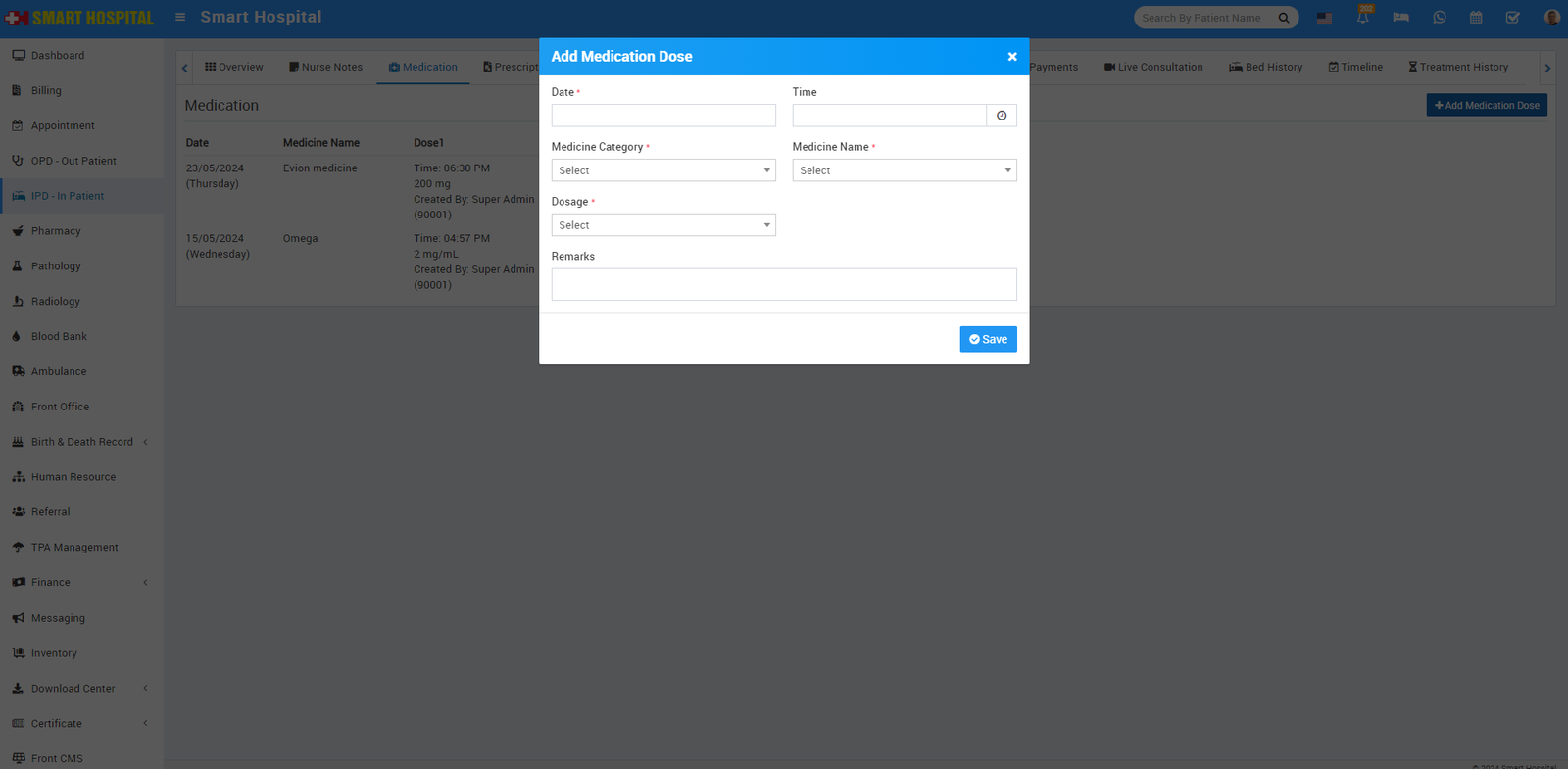Screen dimensions: 1568x769
Task: Toggle the hamburger sidebar menu icon
Action: pyautogui.click(x=180, y=17)
